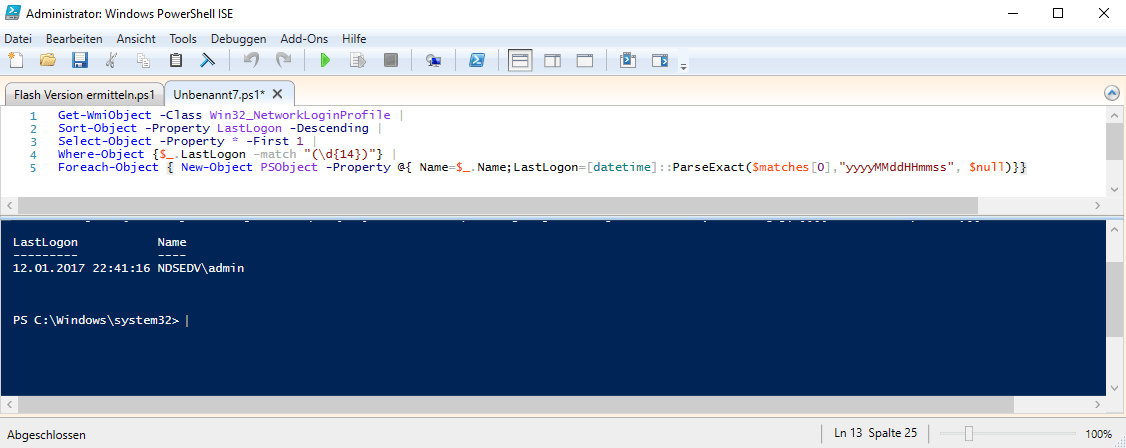This screenshot has width=1126, height=448.
Task: Start a new remote PowerShell tab
Action: pos(433,61)
